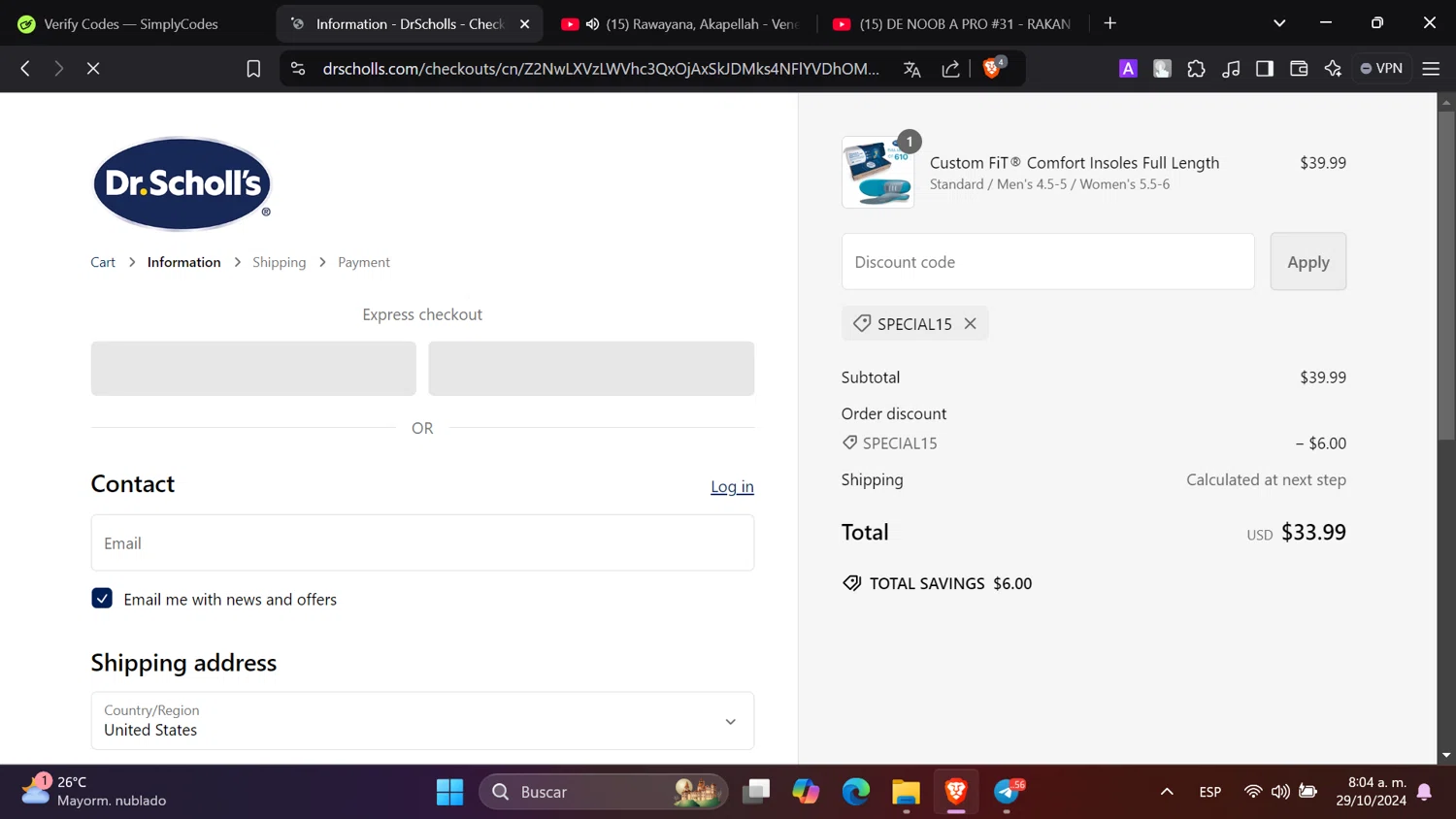Open browser hamburger main menu
This screenshot has width=1456, height=819.
[1431, 68]
